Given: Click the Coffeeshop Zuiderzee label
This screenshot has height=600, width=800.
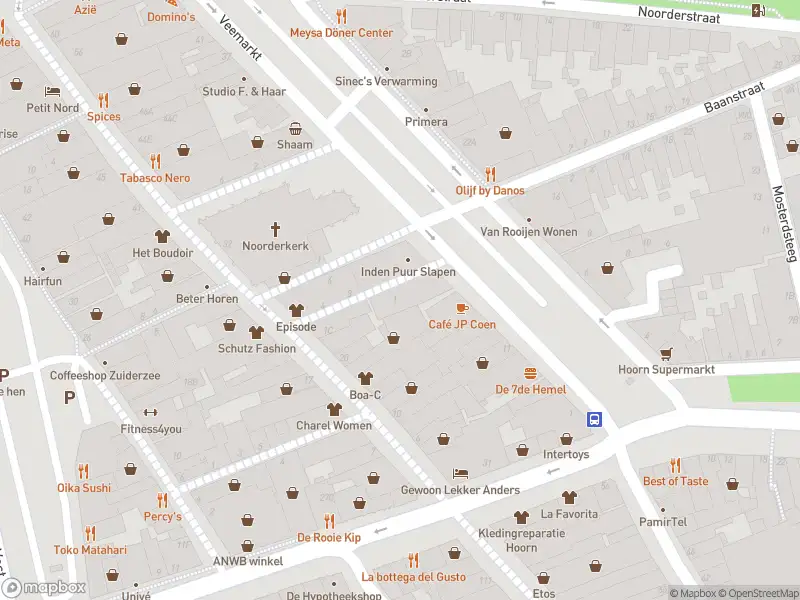Looking at the screenshot, I should coord(105,376).
